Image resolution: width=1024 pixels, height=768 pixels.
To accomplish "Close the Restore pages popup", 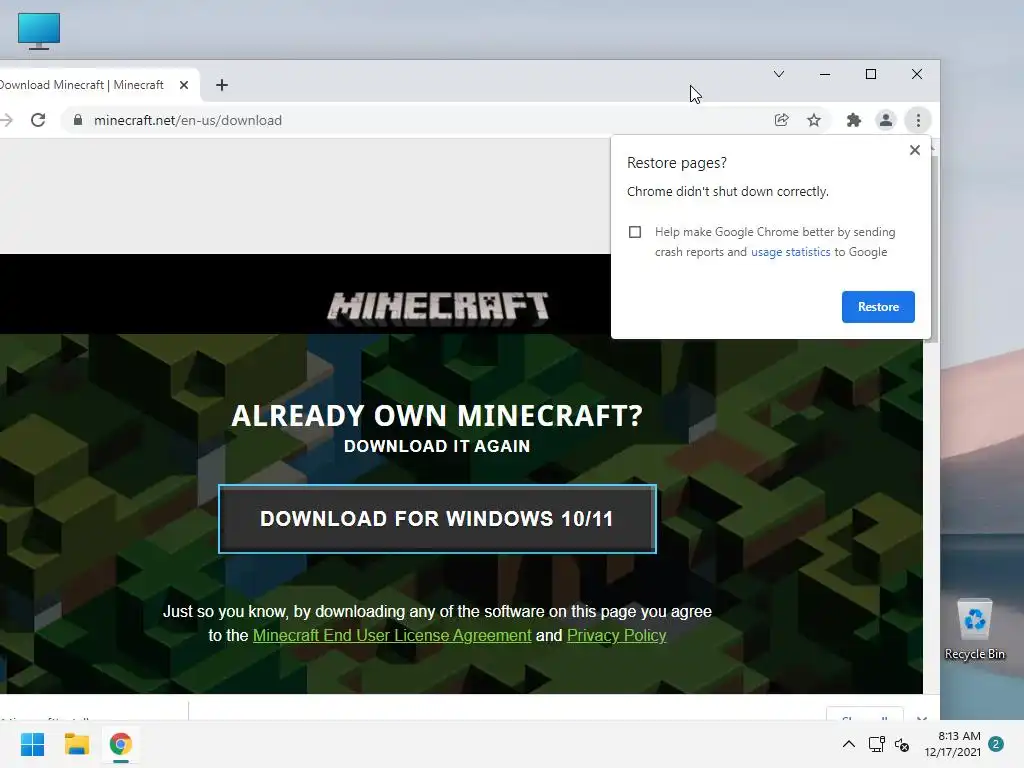I will 914,150.
